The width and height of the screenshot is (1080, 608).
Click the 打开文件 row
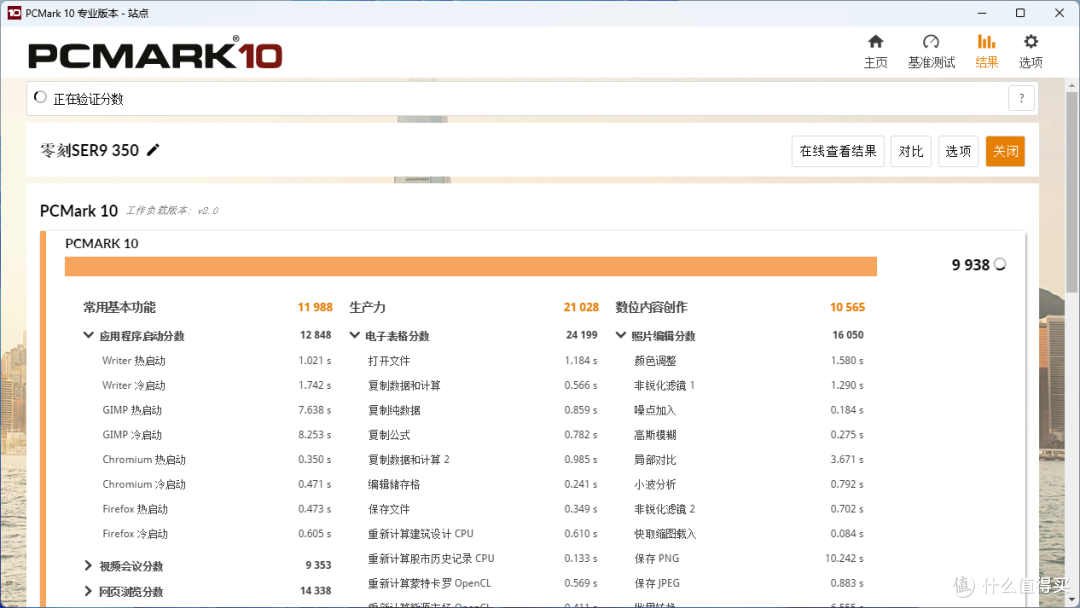tap(483, 360)
